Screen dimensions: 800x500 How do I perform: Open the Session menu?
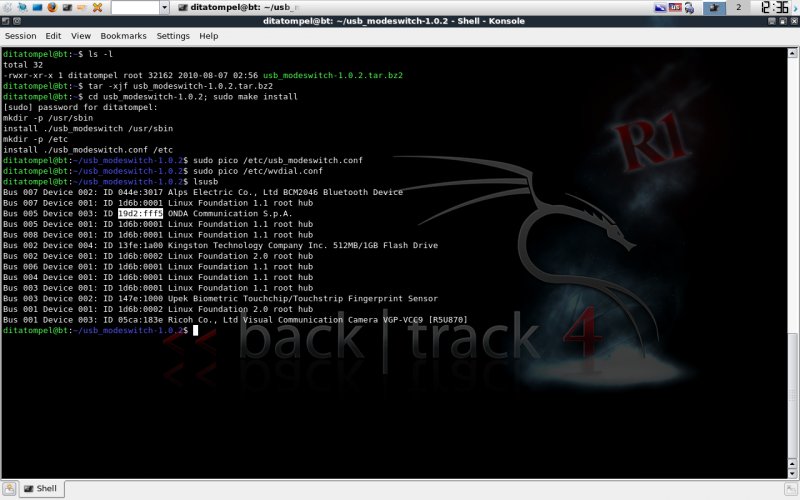tap(21, 36)
